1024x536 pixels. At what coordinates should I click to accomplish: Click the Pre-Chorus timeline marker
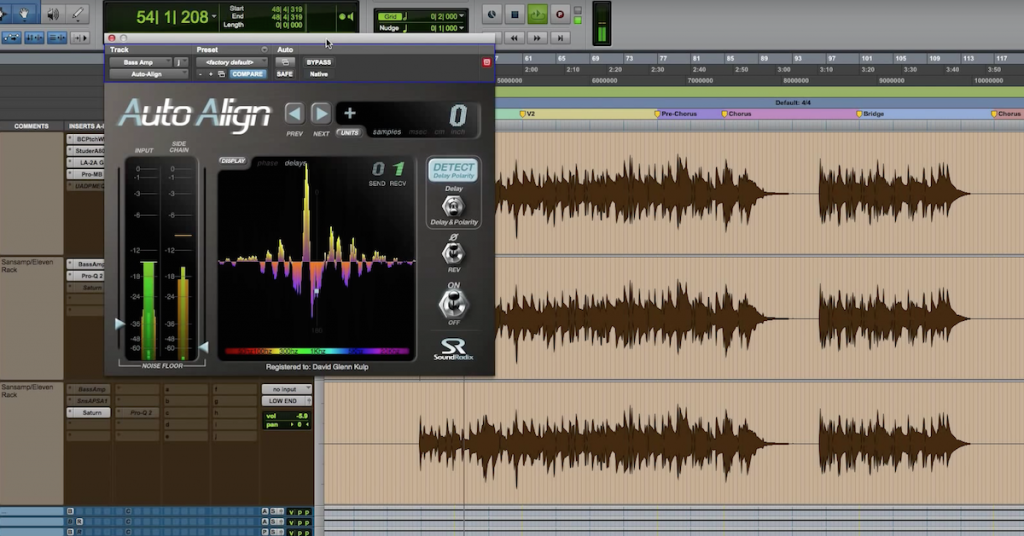(x=675, y=114)
